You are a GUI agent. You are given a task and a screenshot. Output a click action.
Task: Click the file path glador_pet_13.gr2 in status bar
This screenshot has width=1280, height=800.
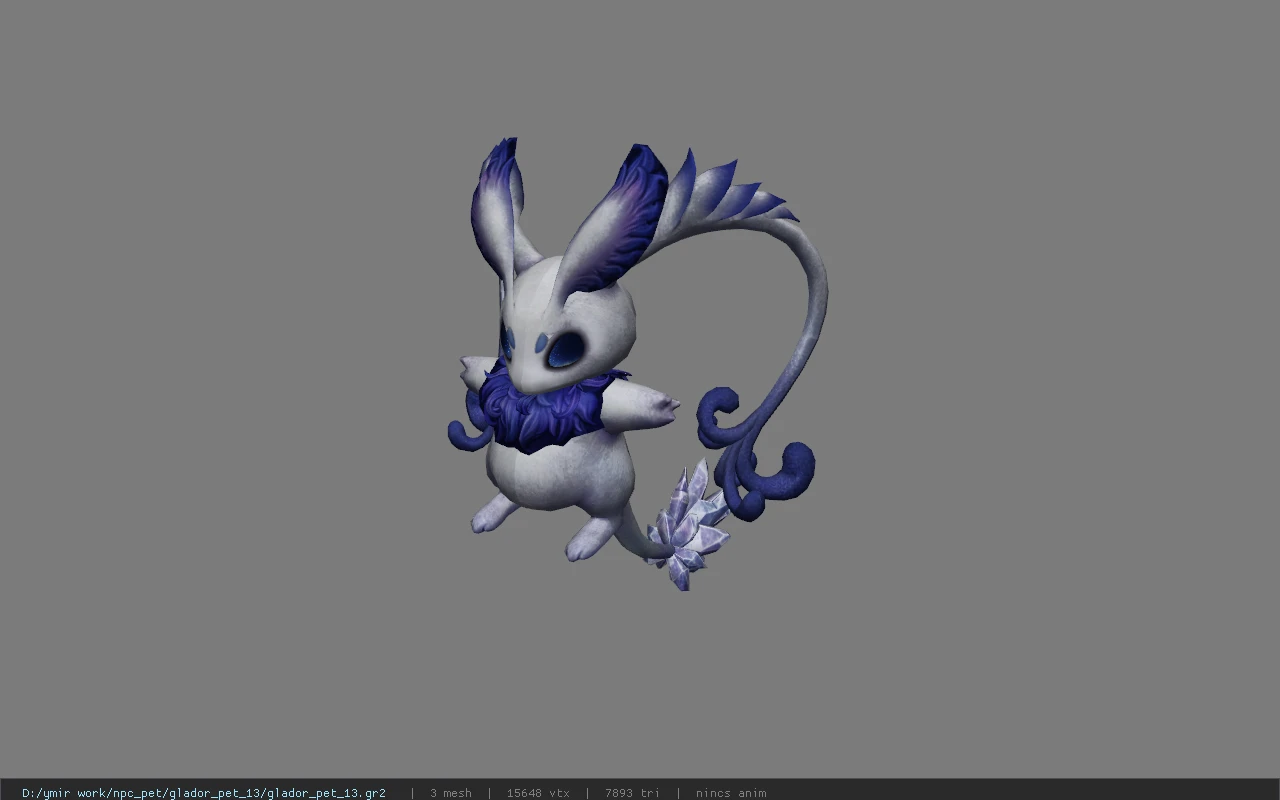204,793
